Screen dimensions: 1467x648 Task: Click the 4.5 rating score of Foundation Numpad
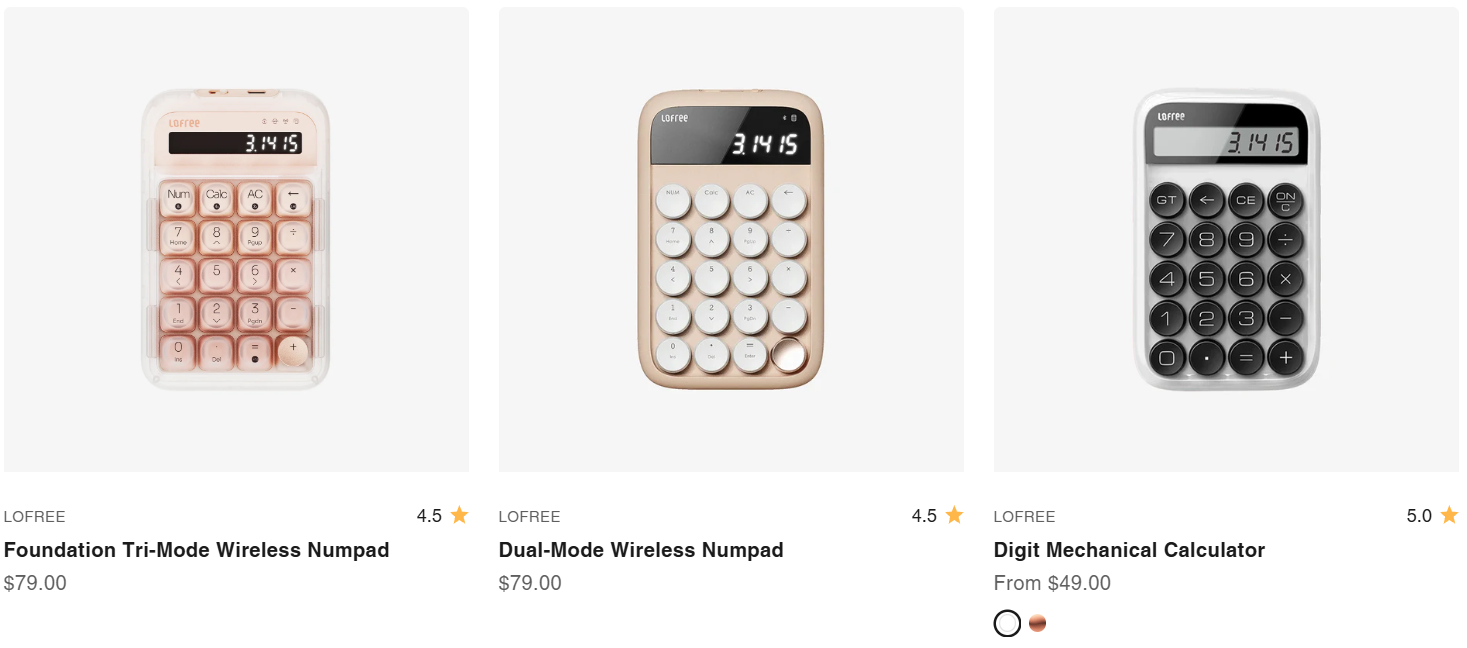tap(429, 516)
